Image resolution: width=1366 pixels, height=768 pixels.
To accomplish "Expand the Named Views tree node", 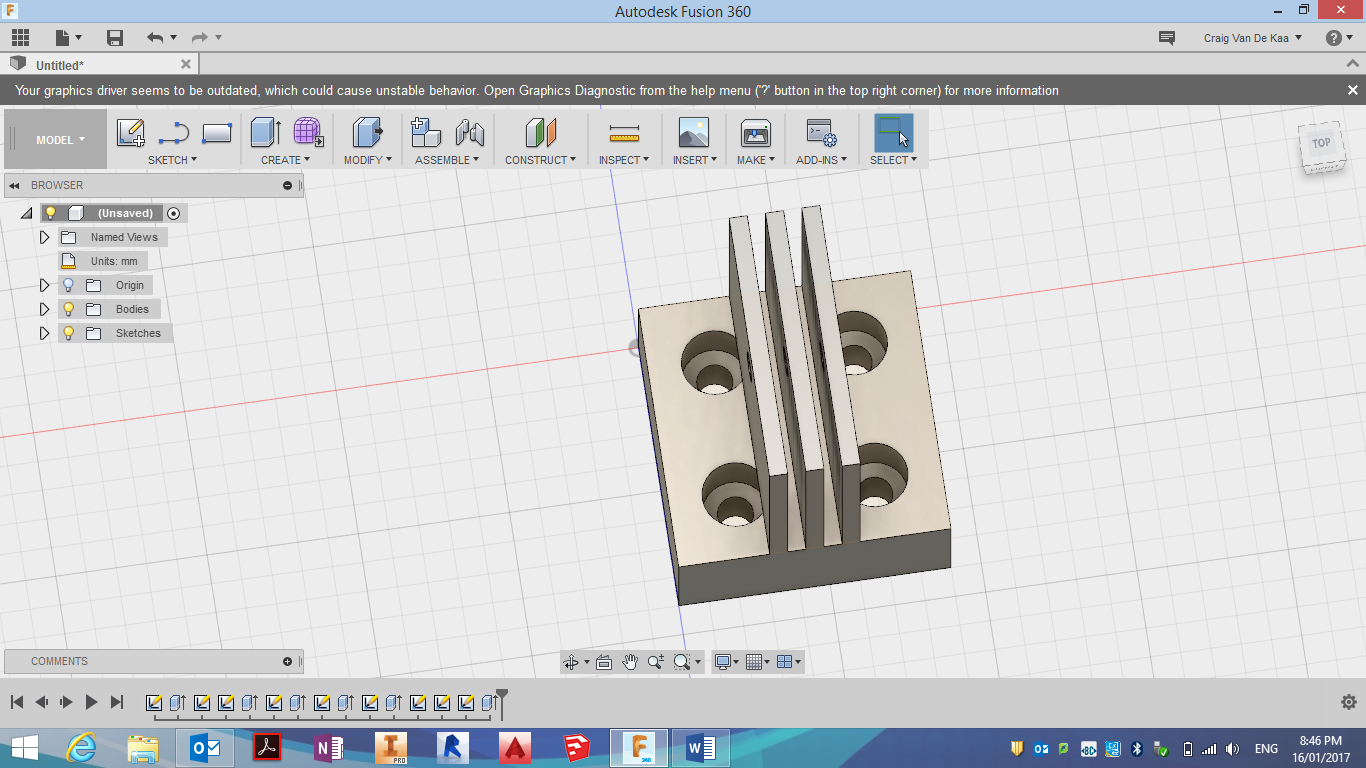I will point(44,237).
